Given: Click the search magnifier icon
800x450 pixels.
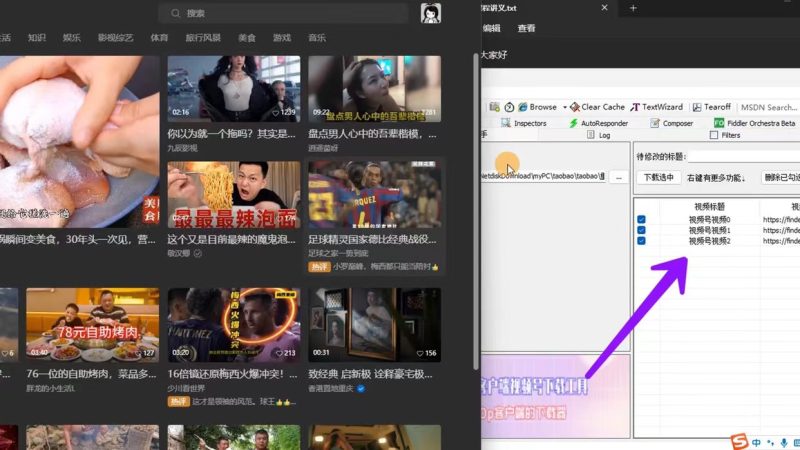Looking at the screenshot, I should [x=176, y=13].
